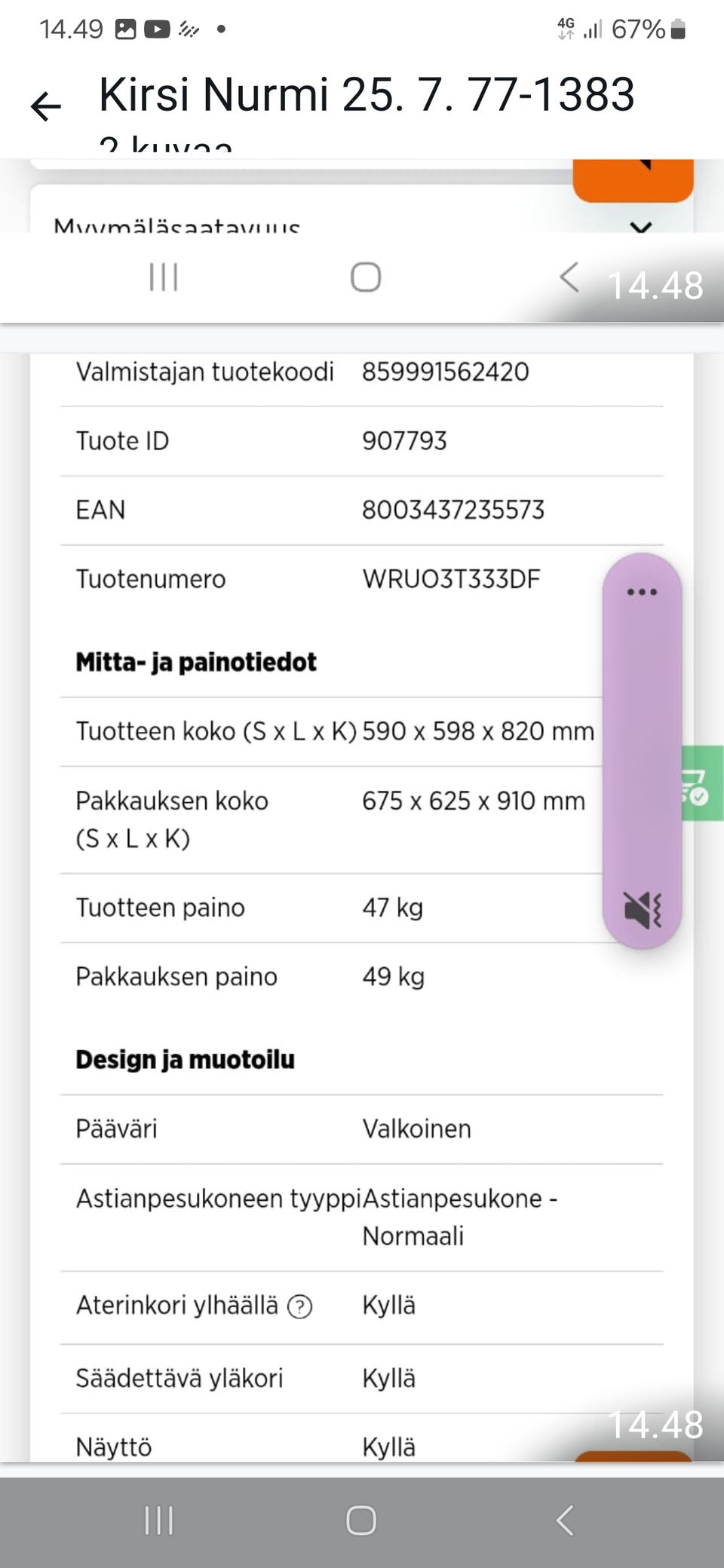Tap the Tuotenumero value WRUO3T333DF
724x1568 pixels.
coord(451,580)
